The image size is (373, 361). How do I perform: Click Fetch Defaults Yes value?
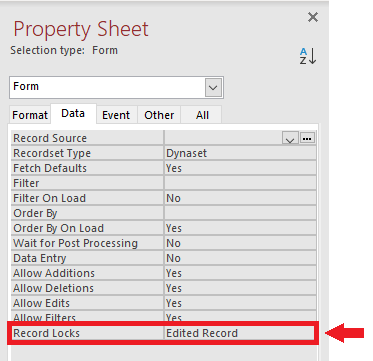click(240, 168)
